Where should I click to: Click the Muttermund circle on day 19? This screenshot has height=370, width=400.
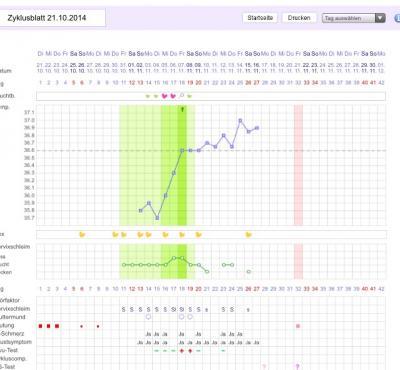[x=190, y=317]
